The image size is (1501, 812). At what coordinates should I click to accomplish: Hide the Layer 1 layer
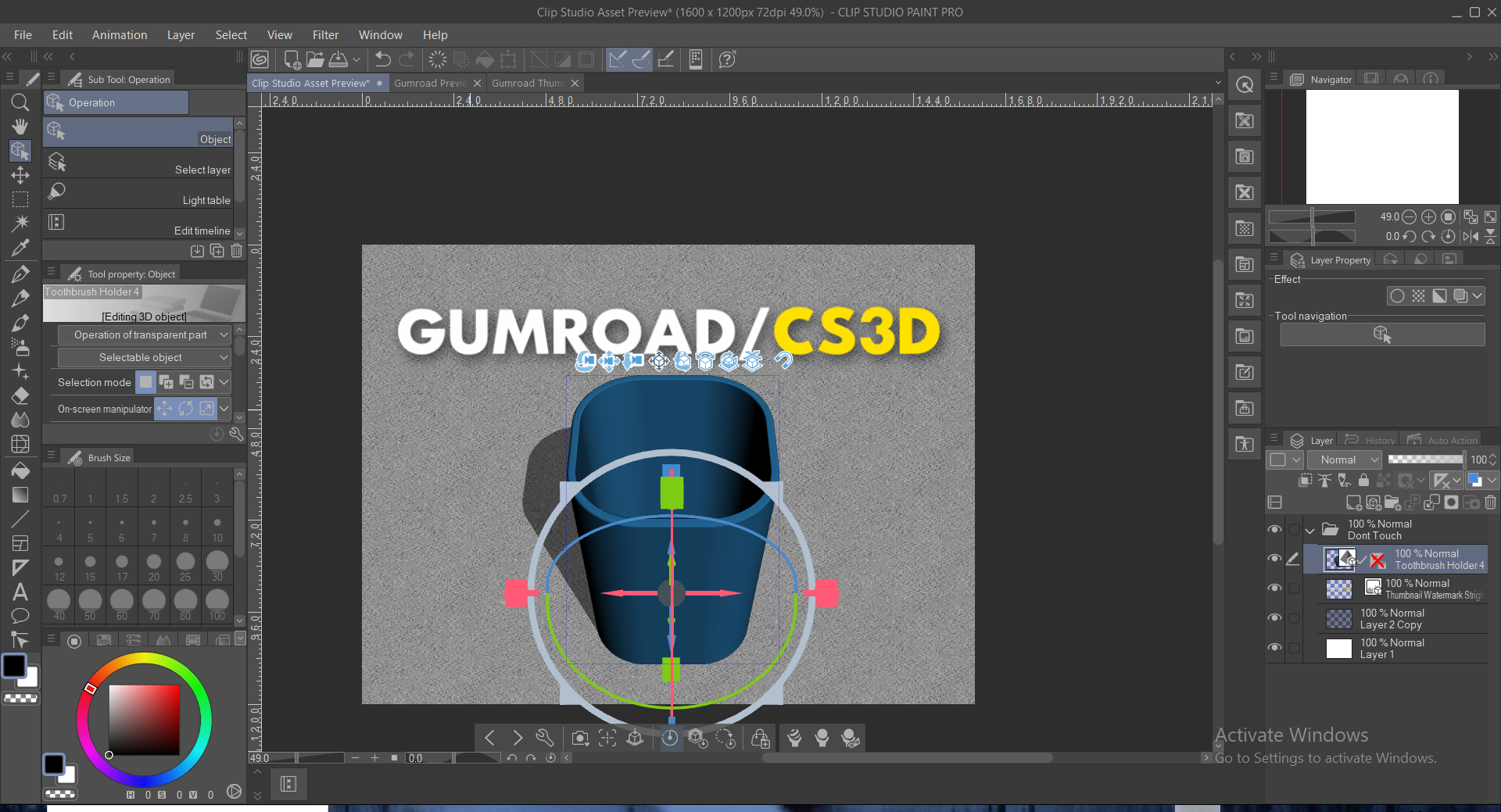(x=1274, y=648)
